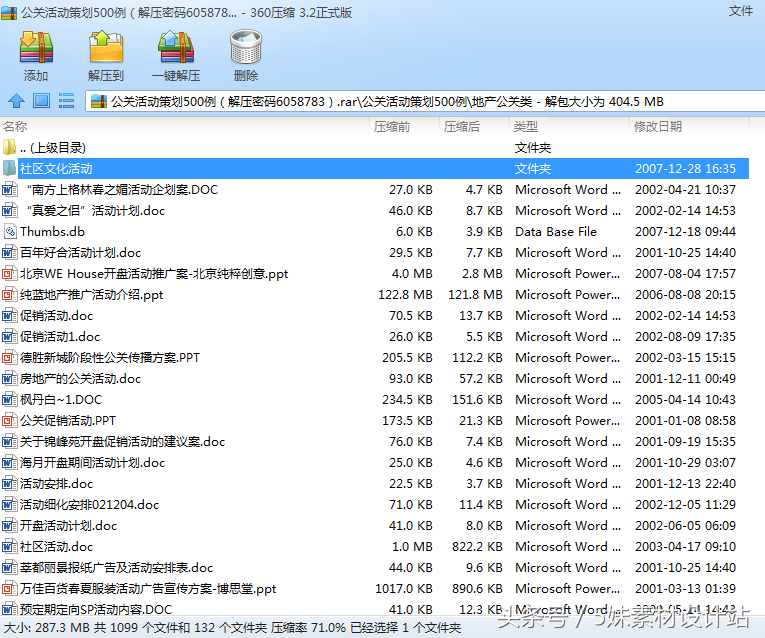Click the 删除 (Delete) trash icon
Screen dimensions: 765x638
pyautogui.click(x=246, y=47)
